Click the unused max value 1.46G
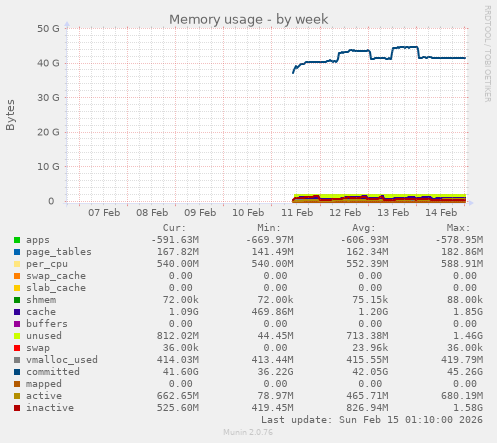Screen dimensions: 497x443 click(x=468, y=336)
